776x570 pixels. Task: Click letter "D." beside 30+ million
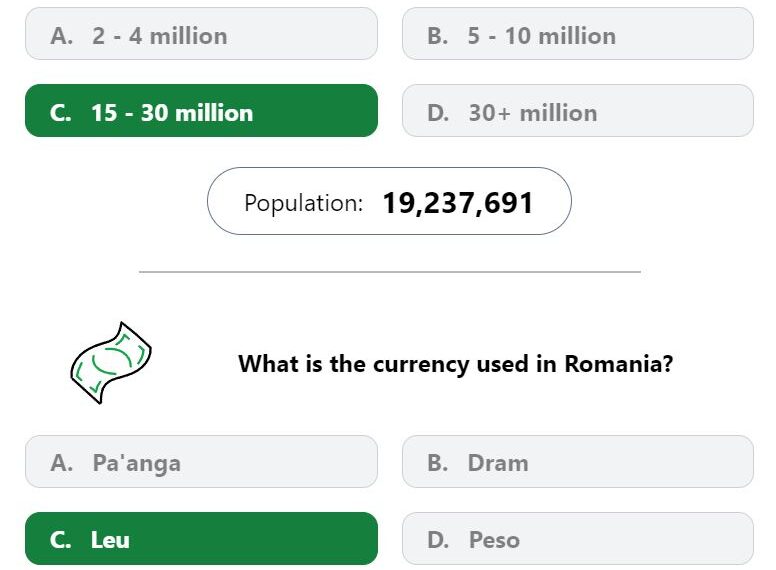click(438, 113)
